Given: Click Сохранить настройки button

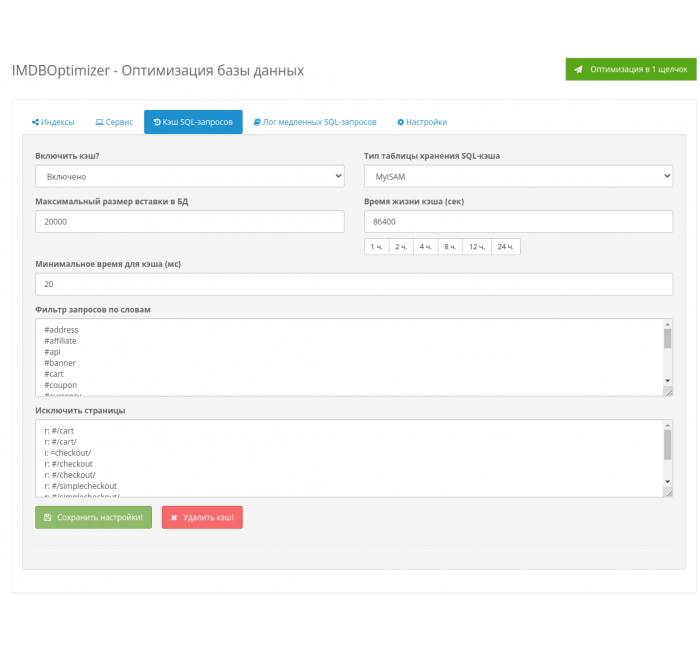Looking at the screenshot, I should point(93,517).
